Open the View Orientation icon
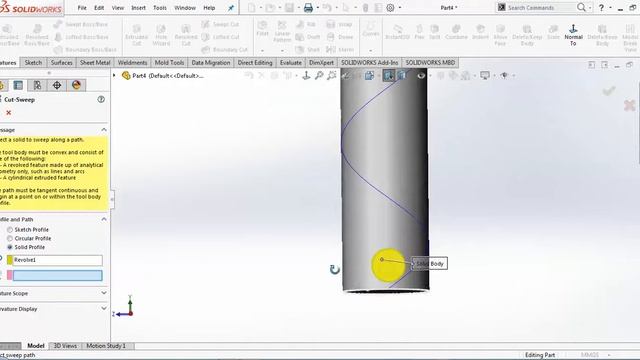 369,75
